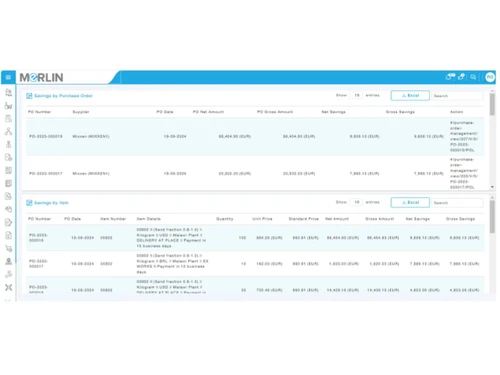The image size is (500, 375).
Task: Sort by Item Number column
Action: point(113,219)
